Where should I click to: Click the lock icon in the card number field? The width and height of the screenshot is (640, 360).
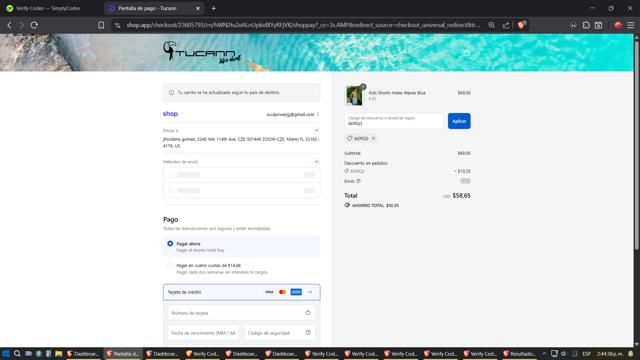point(308,313)
